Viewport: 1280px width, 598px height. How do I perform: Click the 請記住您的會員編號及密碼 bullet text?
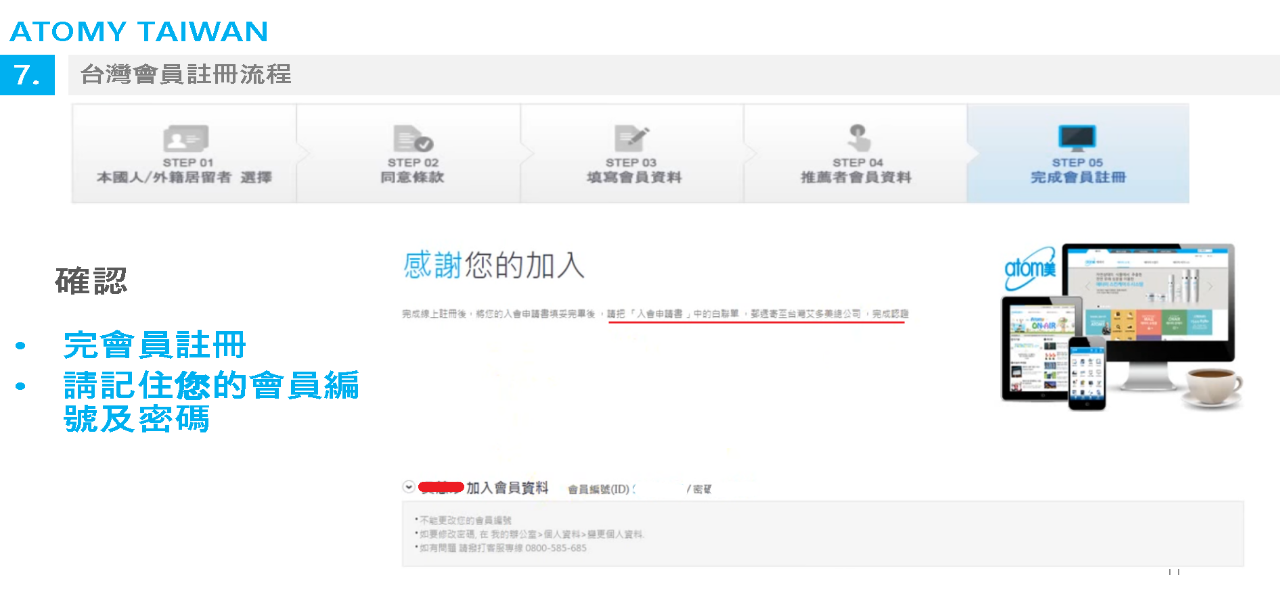tap(211, 400)
